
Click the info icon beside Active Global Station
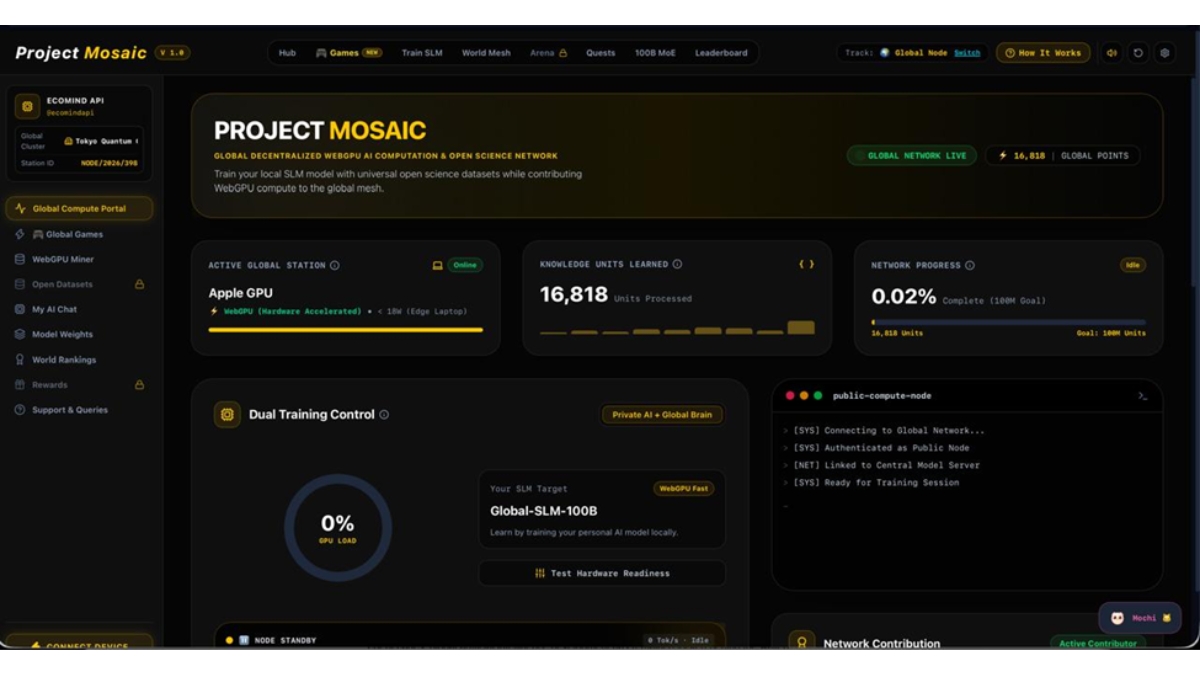click(335, 265)
